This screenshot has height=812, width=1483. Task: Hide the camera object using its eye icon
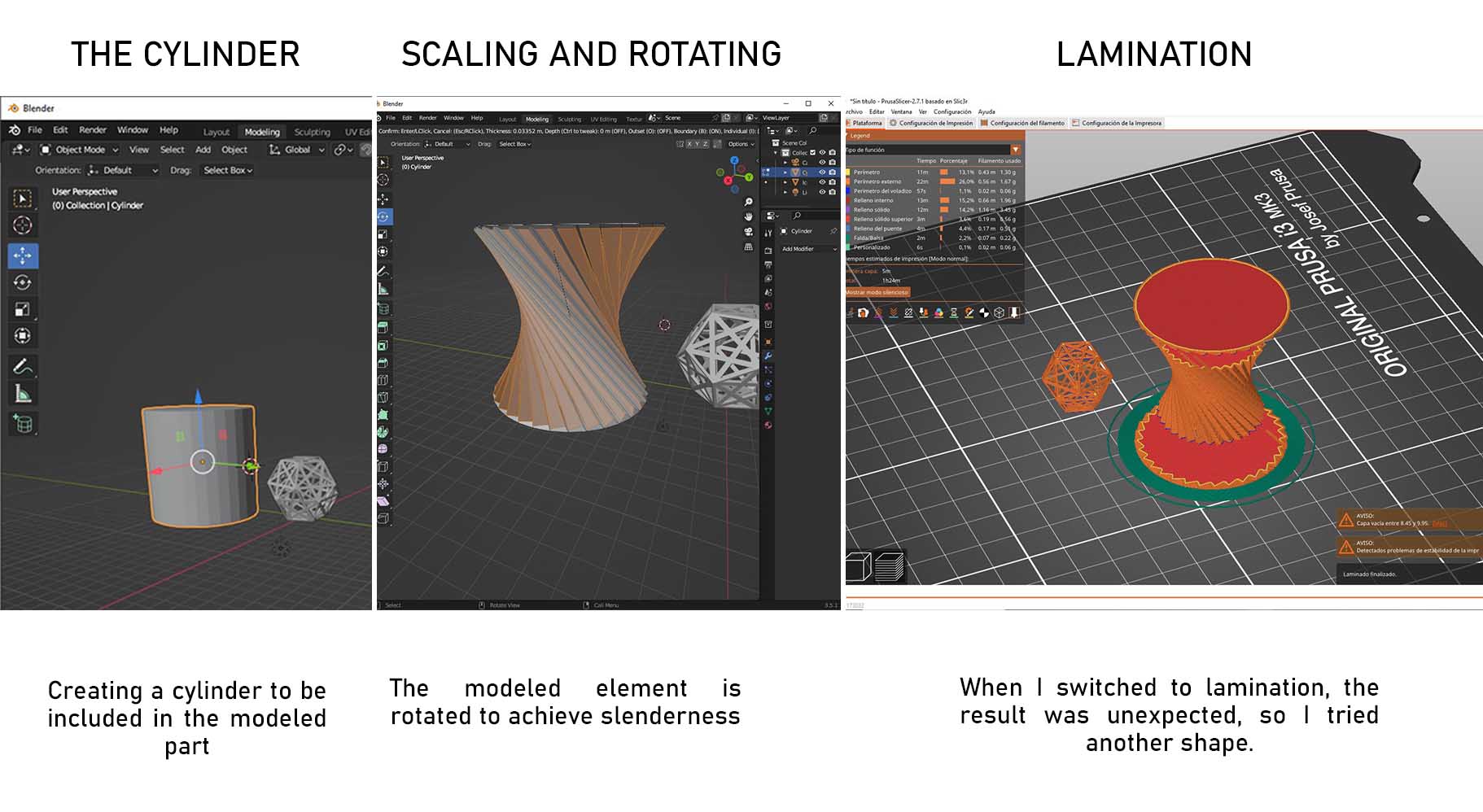pos(822,162)
